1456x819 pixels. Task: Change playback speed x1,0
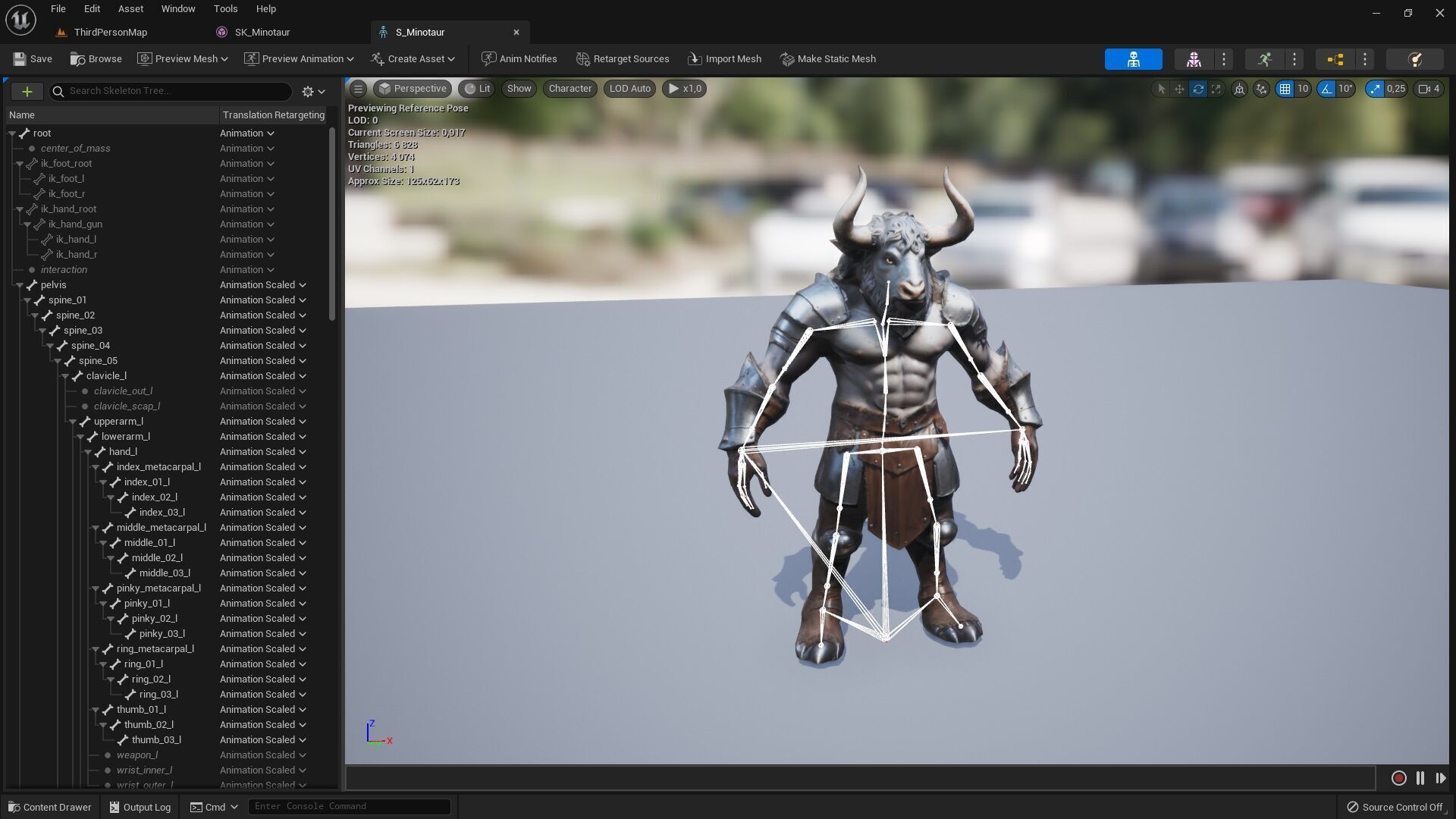click(x=685, y=89)
